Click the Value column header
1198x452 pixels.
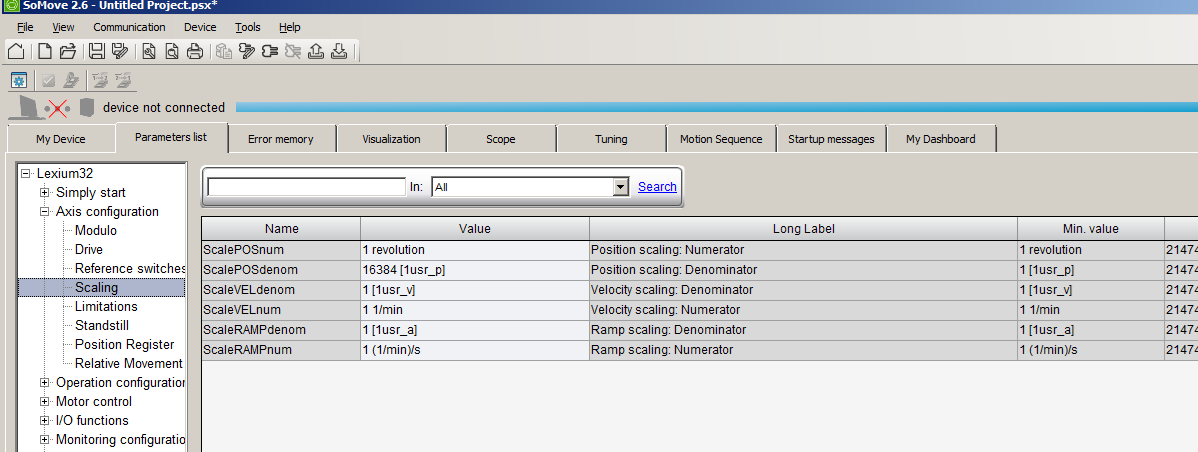[x=474, y=228]
